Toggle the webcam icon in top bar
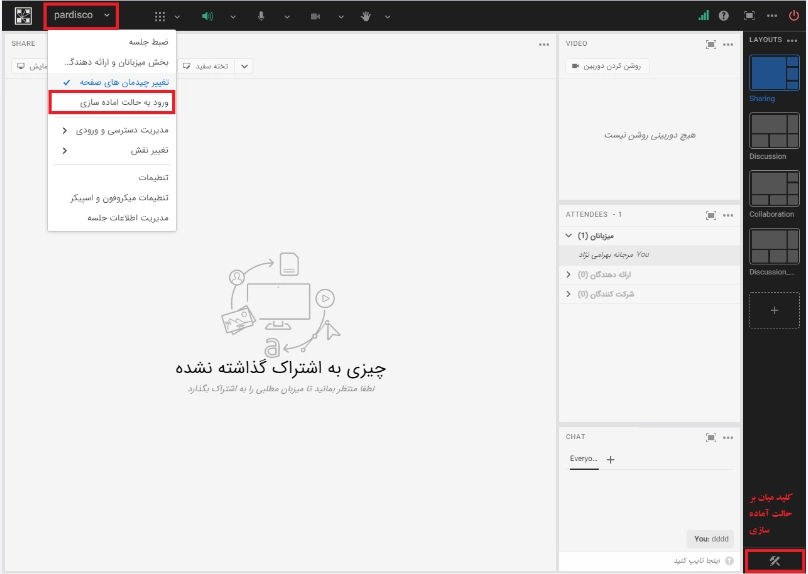 (315, 16)
